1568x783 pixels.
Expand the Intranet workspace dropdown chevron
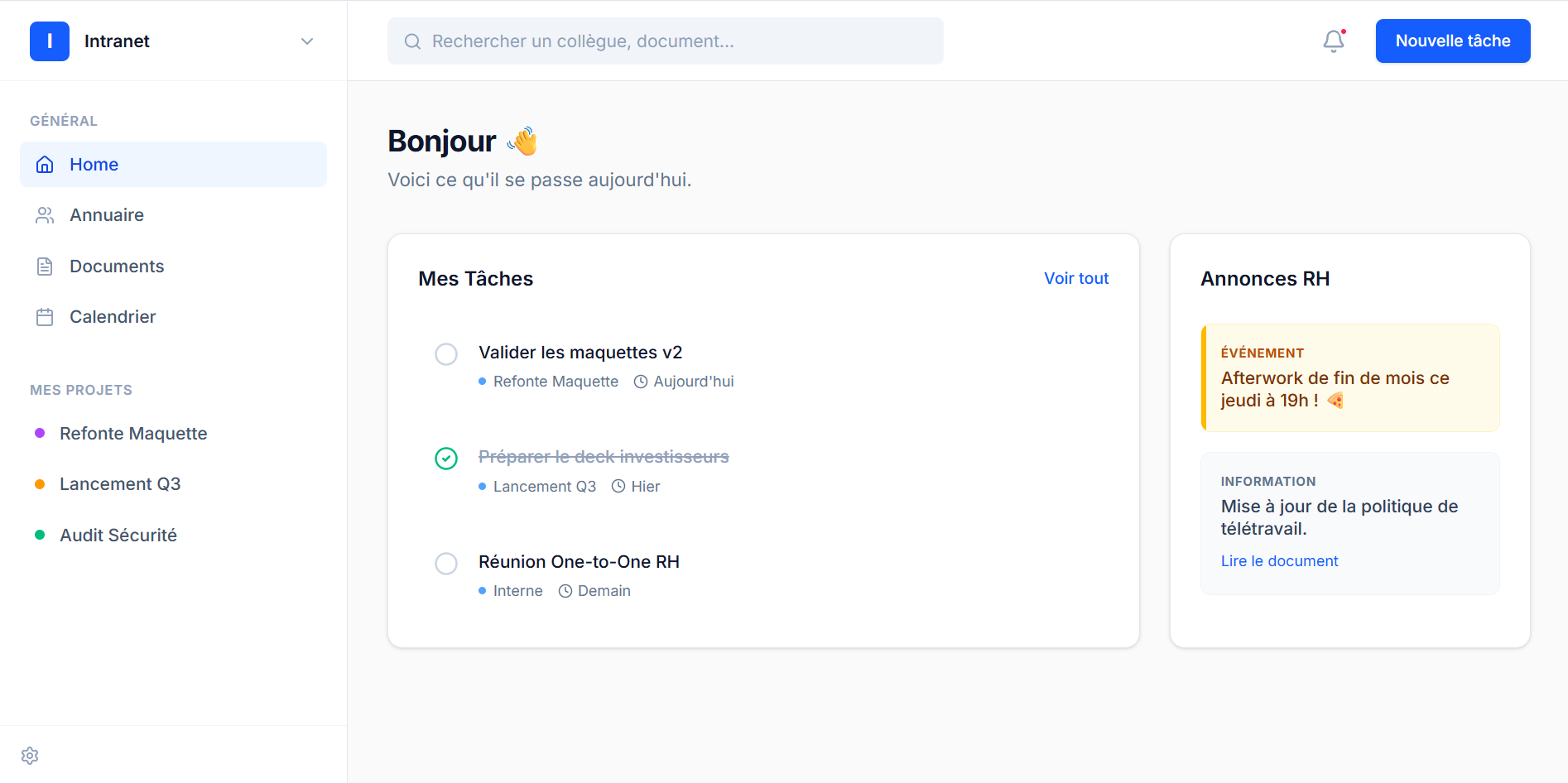click(x=307, y=41)
